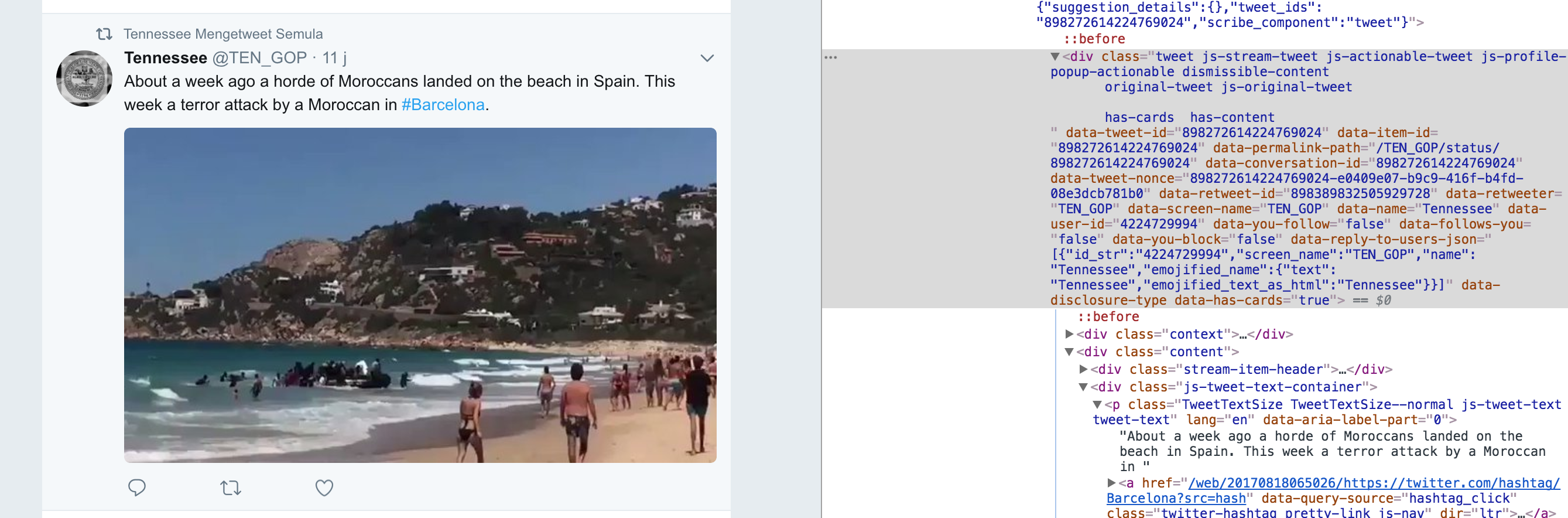
Task: Click the reply speech bubble icon
Action: (x=137, y=488)
